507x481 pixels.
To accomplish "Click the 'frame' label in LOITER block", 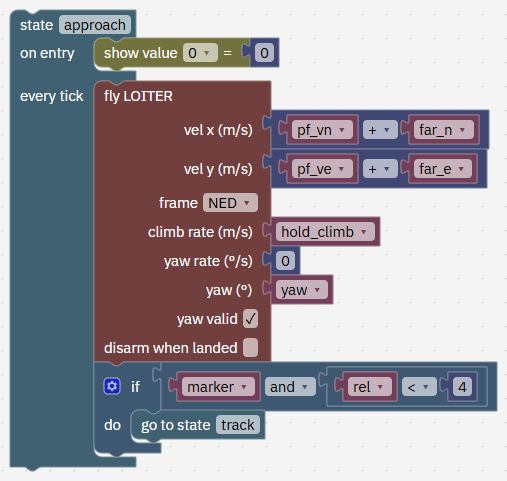I will (178, 203).
